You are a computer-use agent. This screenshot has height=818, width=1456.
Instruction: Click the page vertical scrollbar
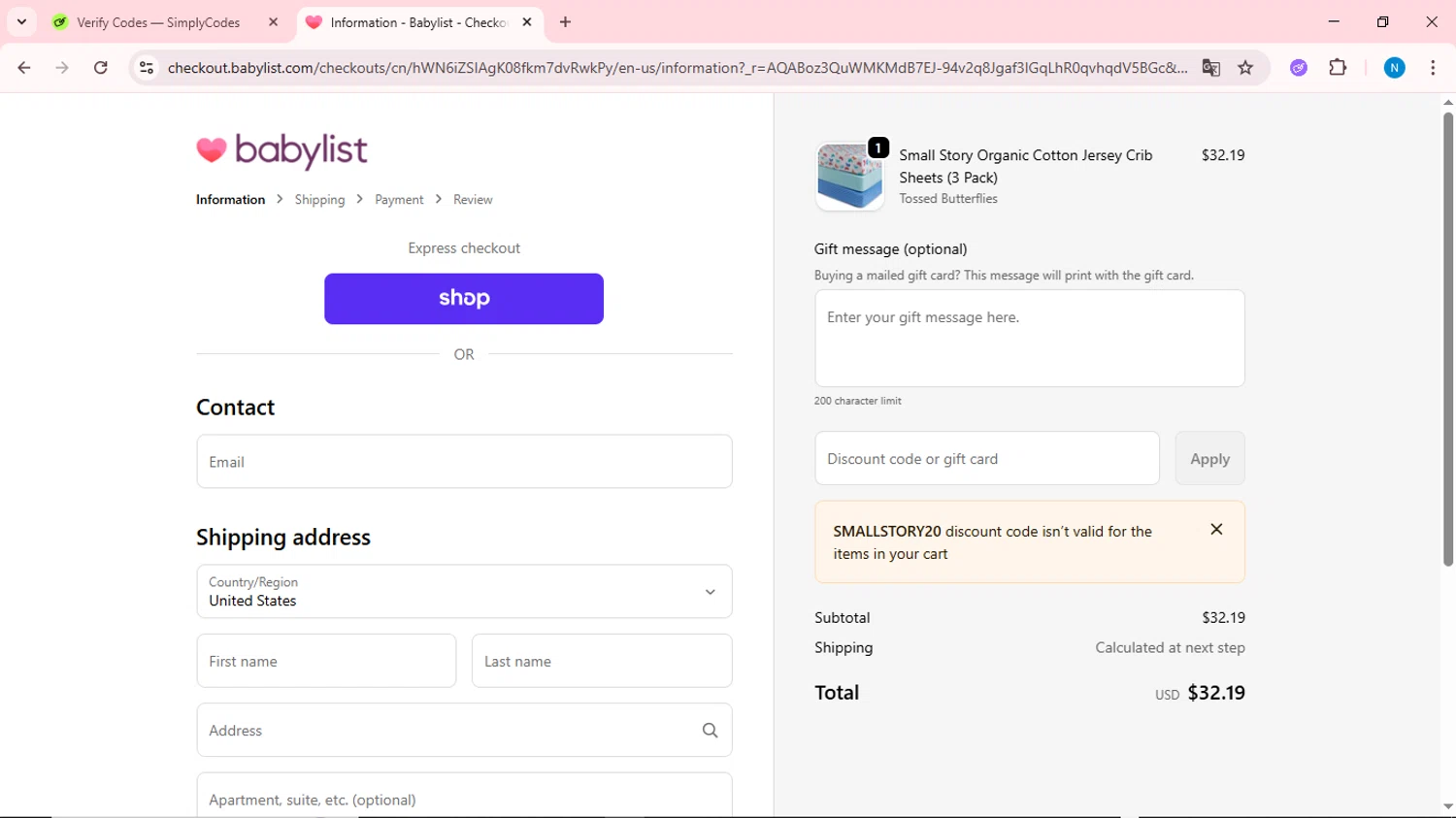[1448, 340]
